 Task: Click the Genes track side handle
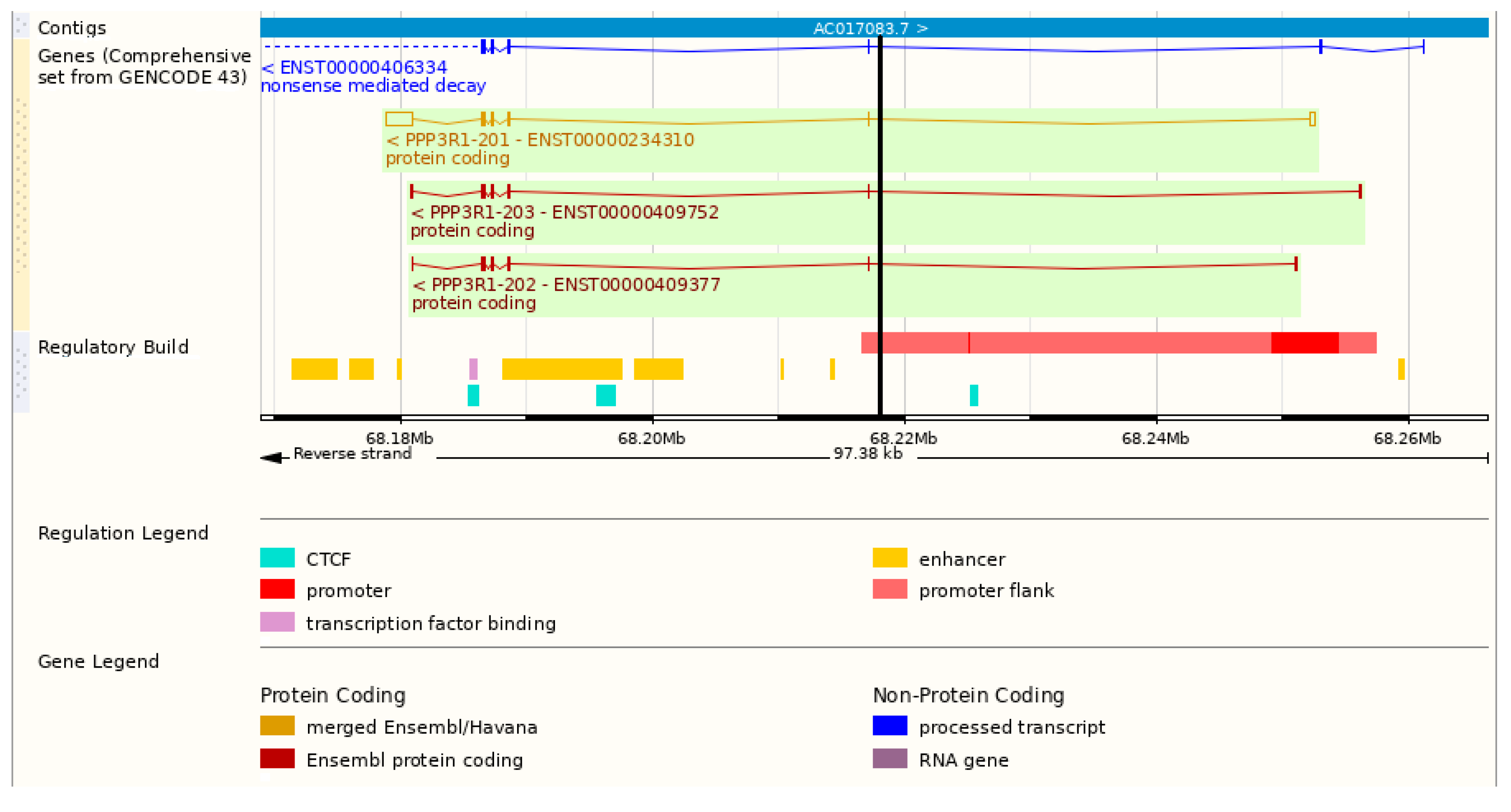coord(21,185)
